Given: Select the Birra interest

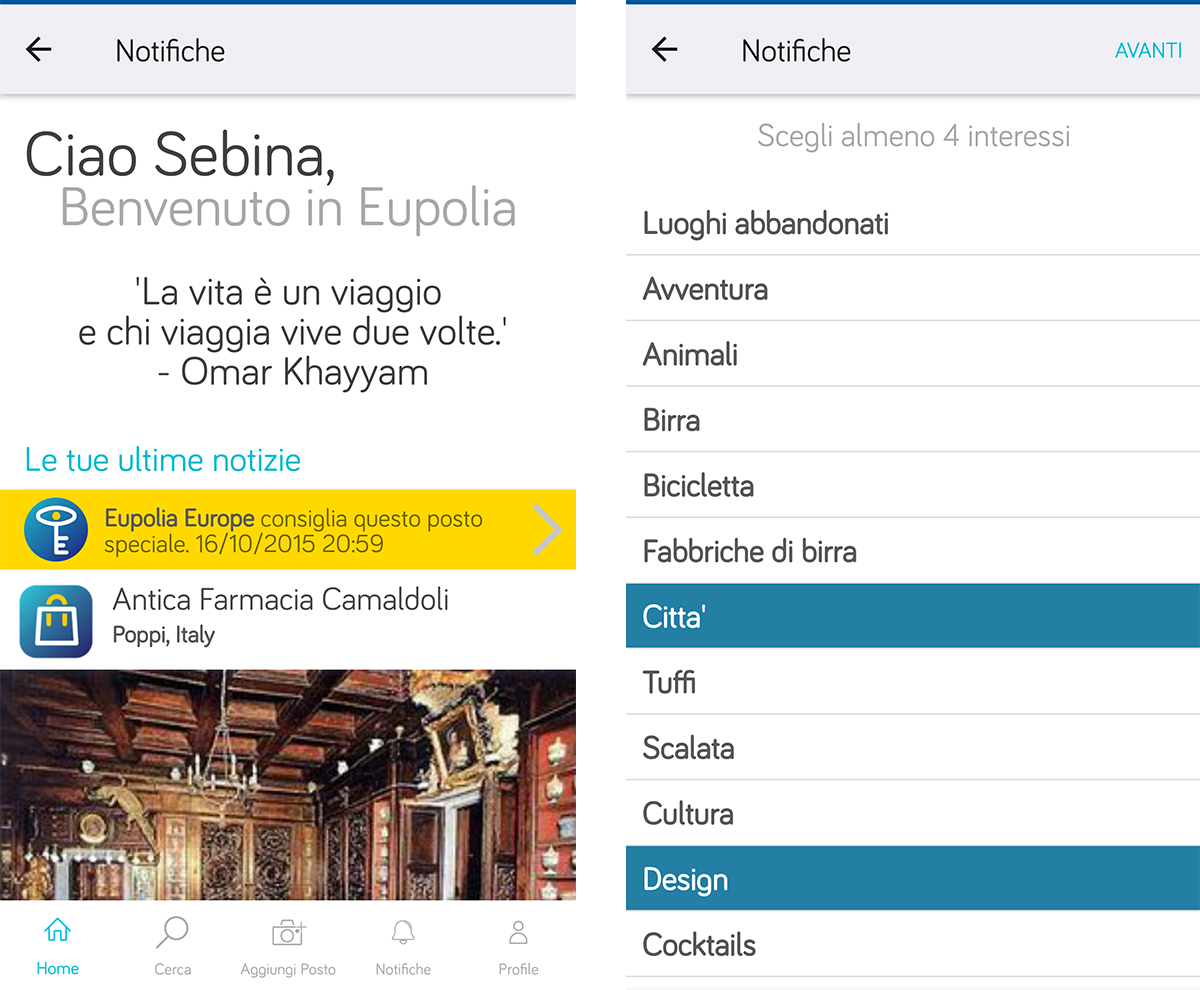Looking at the screenshot, I should pyautogui.click(x=912, y=420).
